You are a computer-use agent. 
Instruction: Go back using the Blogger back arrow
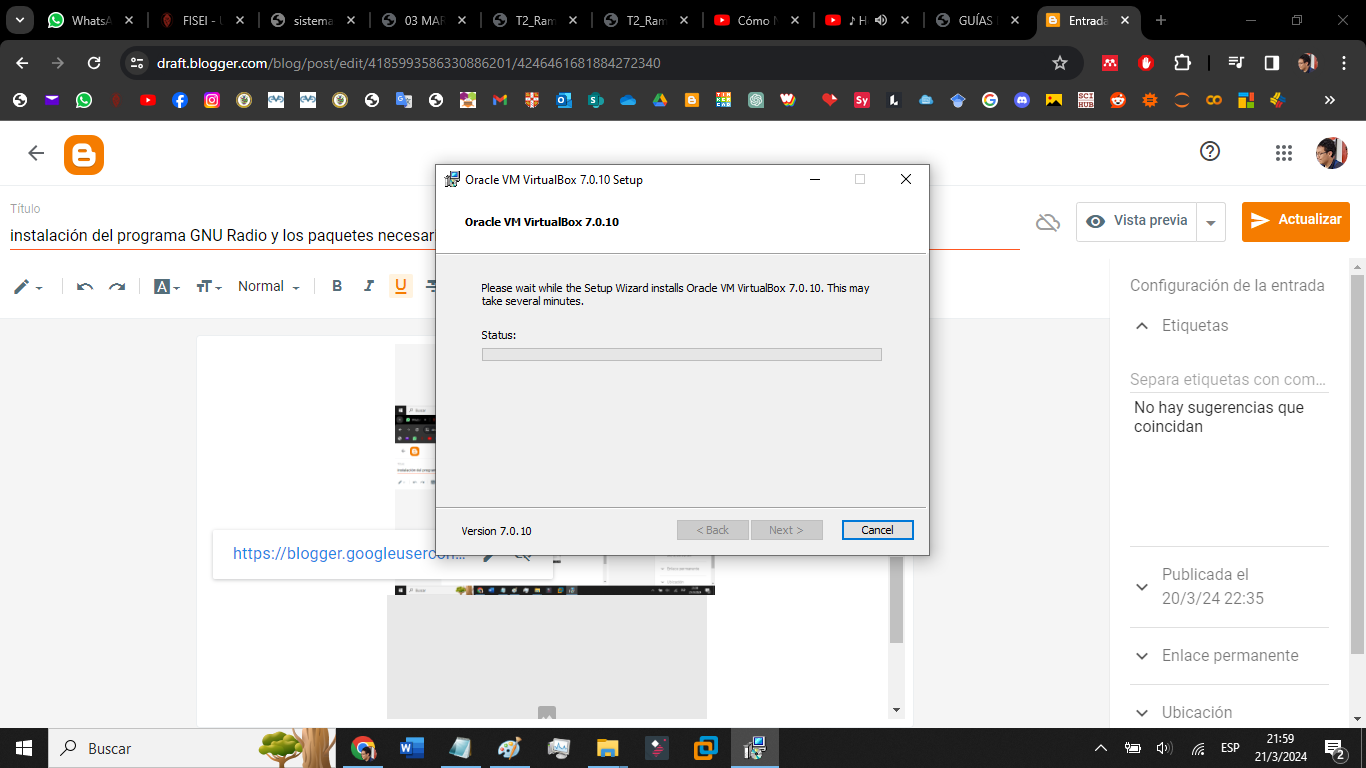click(36, 153)
